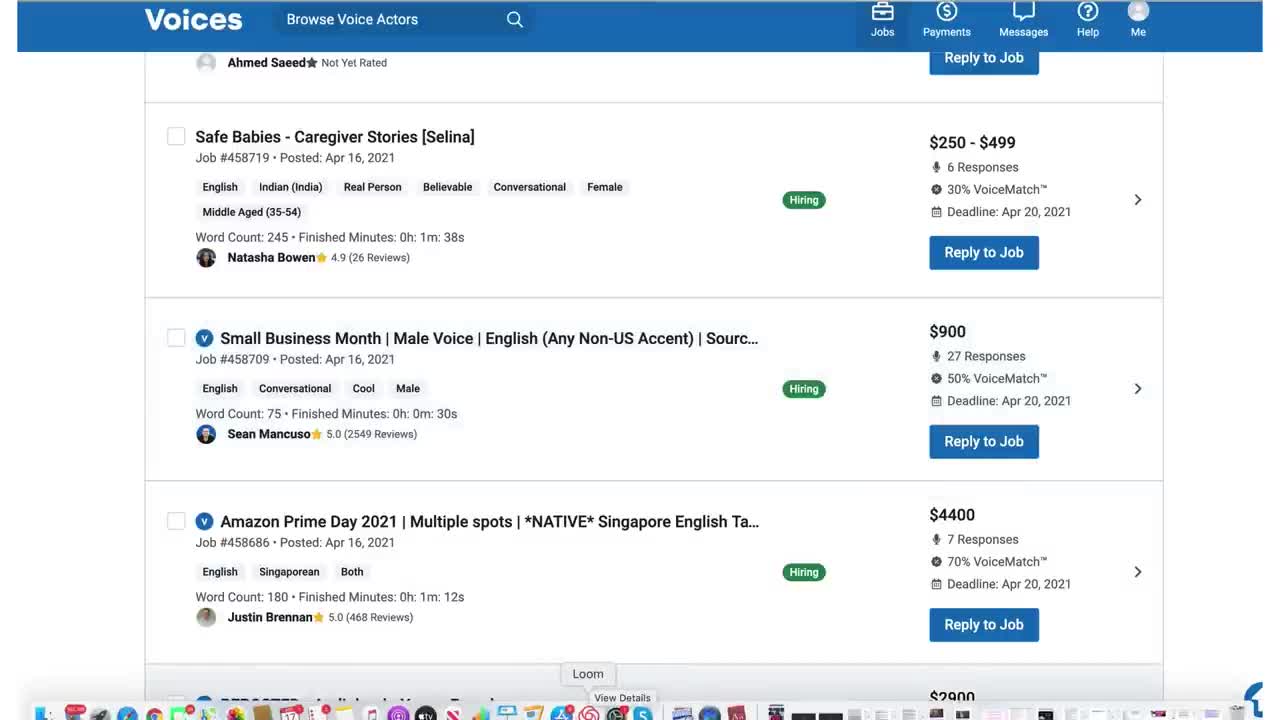Open Sean Mancuso's profile name
This screenshot has width=1280, height=720.
click(269, 434)
